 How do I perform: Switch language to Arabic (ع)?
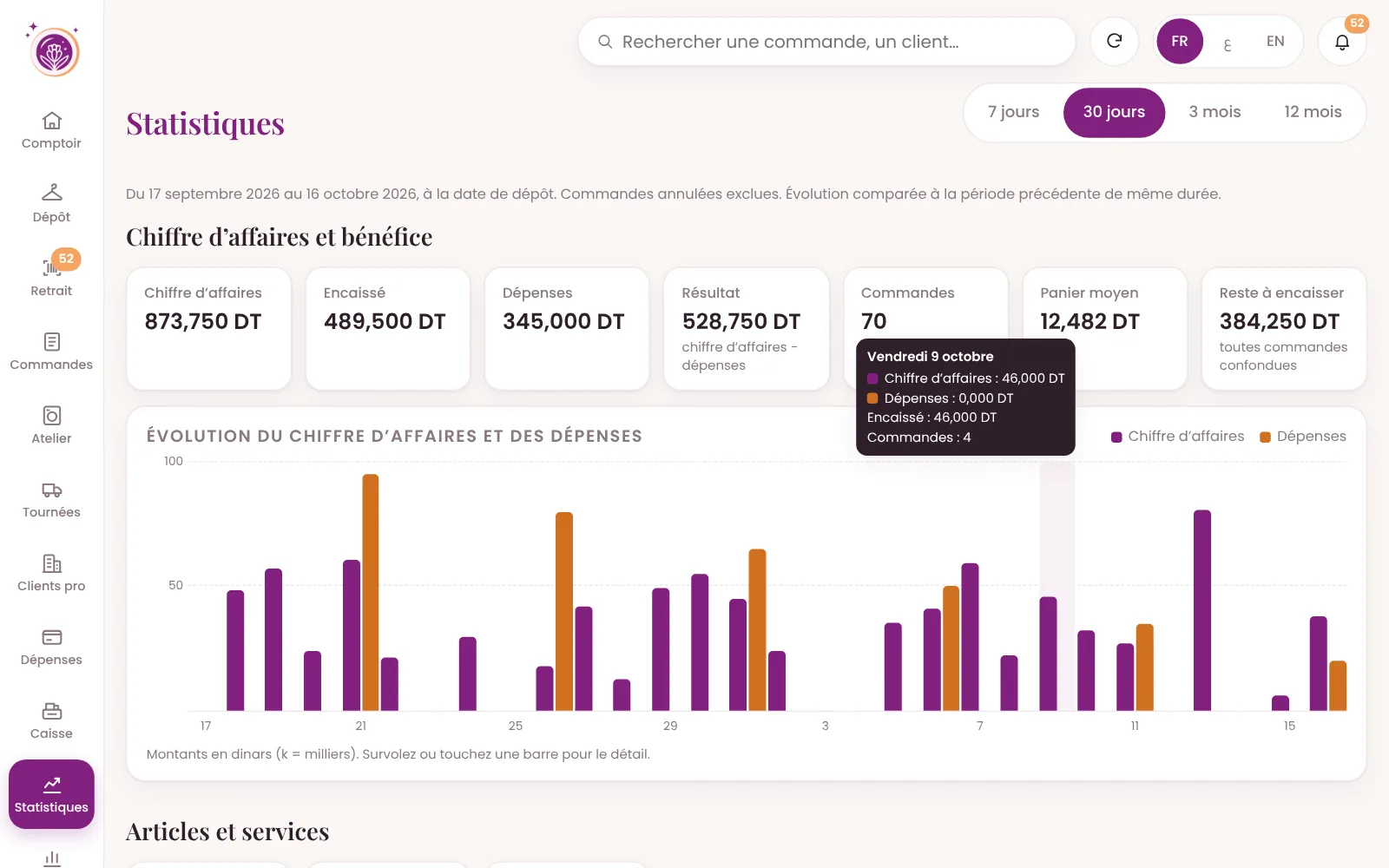pos(1228,42)
